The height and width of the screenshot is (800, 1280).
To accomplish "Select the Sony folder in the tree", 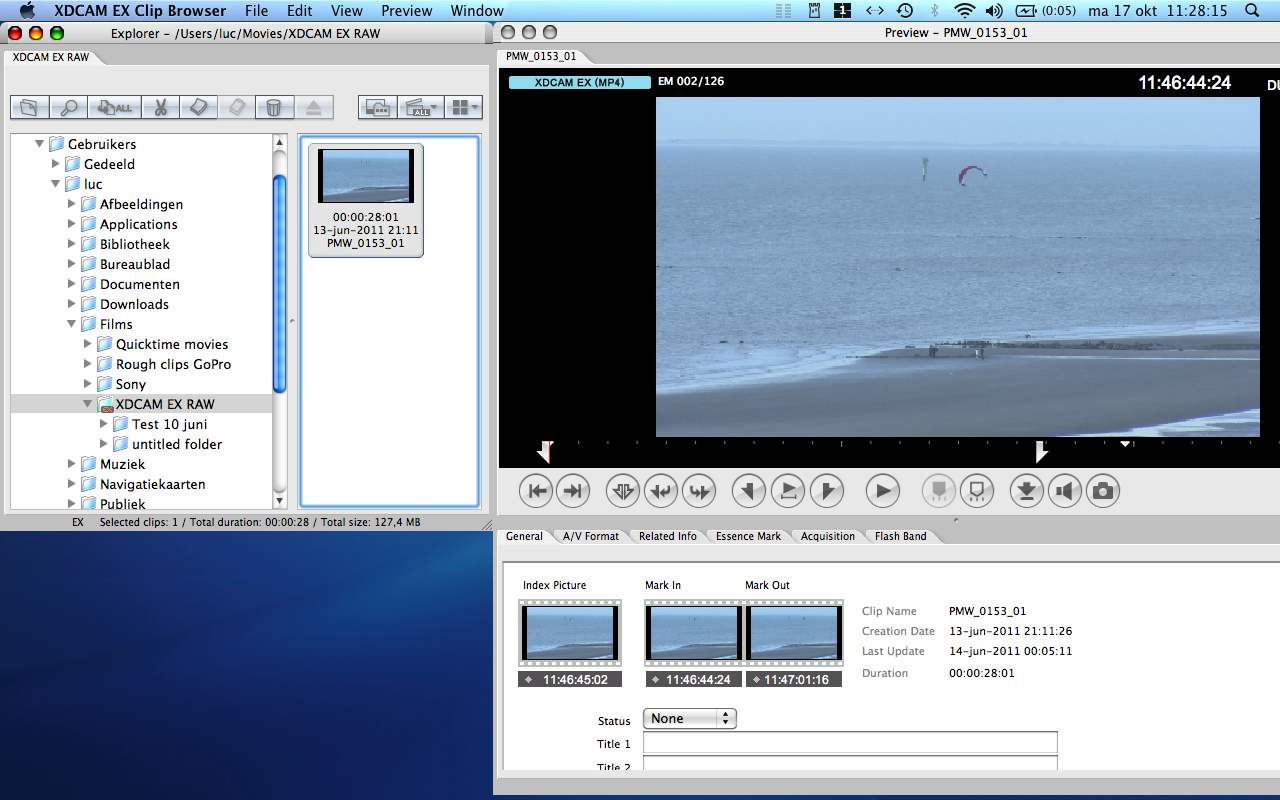I will point(121,384).
